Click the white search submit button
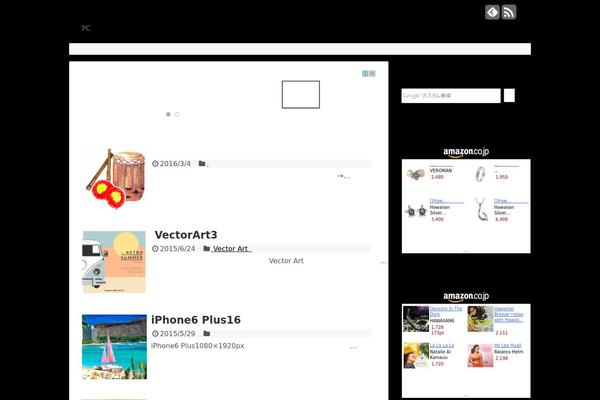The width and height of the screenshot is (600, 400). [x=509, y=95]
